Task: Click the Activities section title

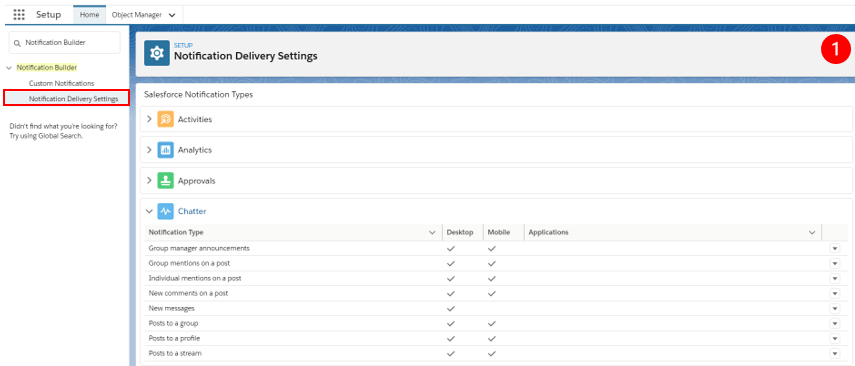Action: 195,119
